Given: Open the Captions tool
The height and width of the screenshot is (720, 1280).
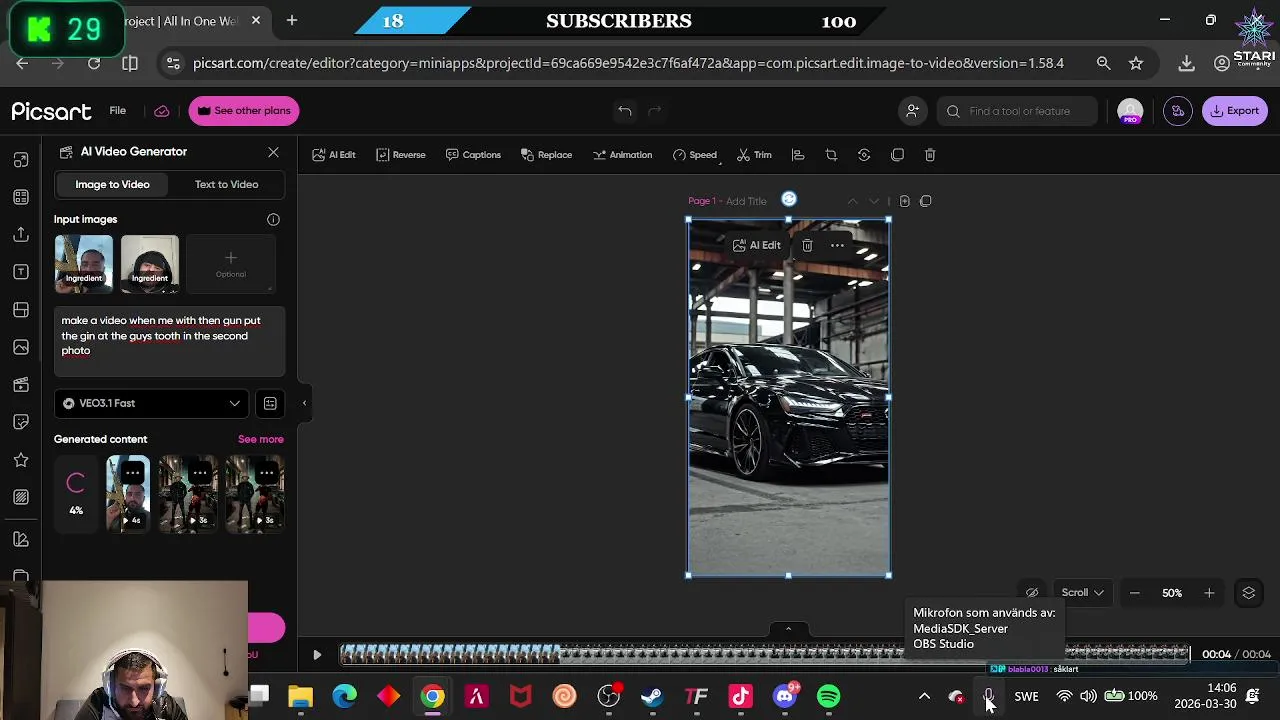Looking at the screenshot, I should [x=473, y=155].
